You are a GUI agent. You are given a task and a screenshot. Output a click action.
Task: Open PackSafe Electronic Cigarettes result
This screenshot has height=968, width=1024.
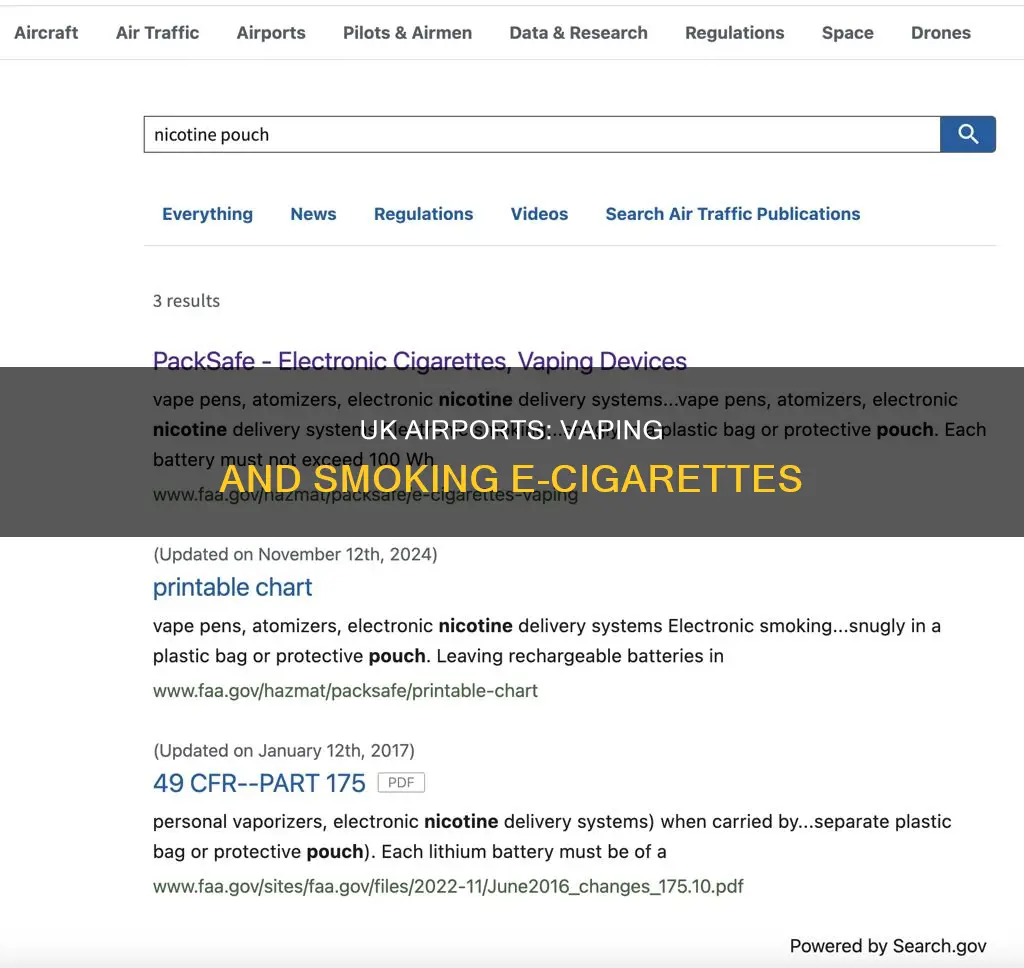(x=420, y=361)
